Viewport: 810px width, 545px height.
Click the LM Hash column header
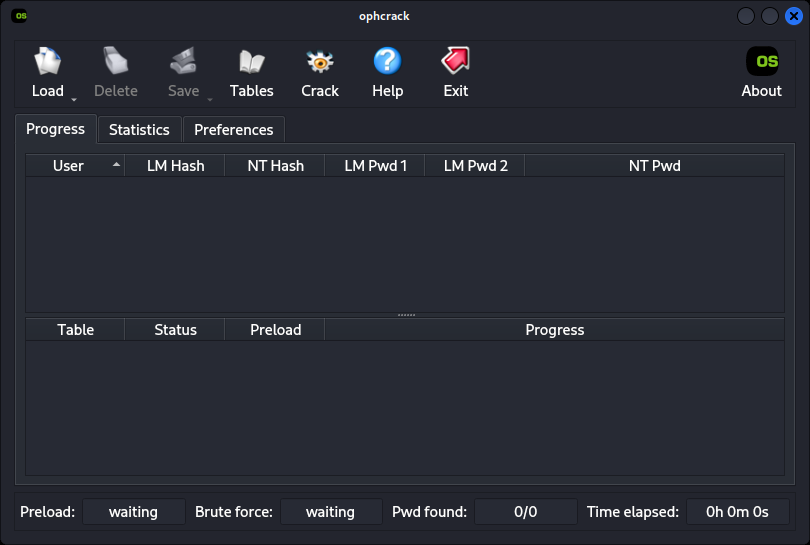[x=175, y=166]
